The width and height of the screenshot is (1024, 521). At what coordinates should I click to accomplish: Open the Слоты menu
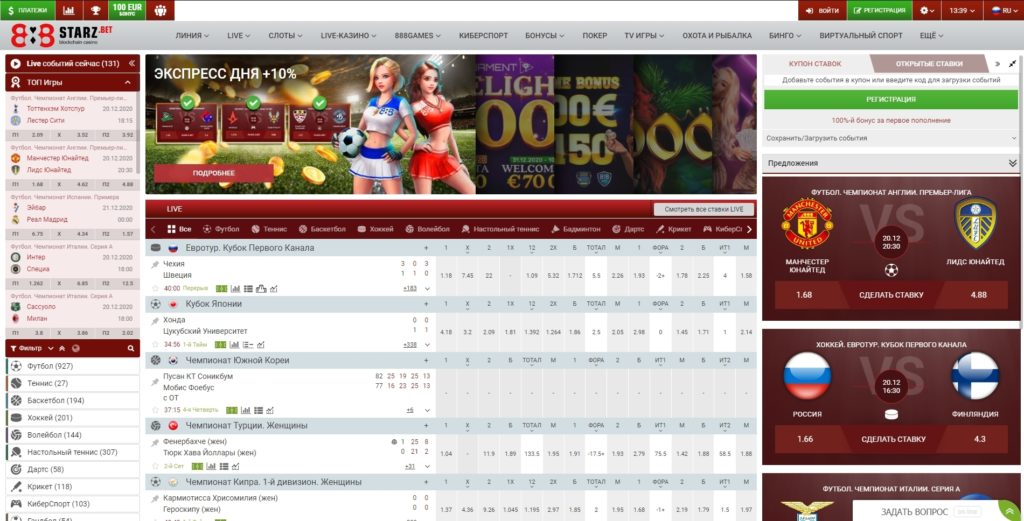287,35
